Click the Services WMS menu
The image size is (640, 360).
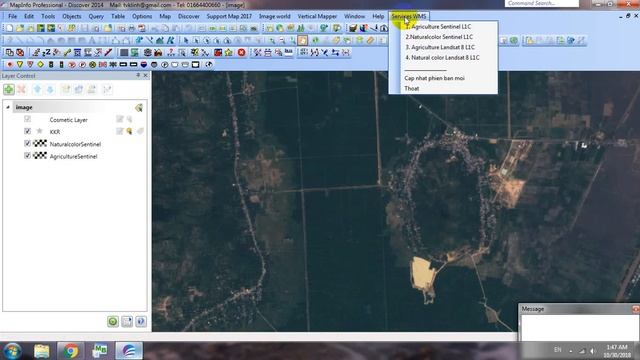point(409,16)
